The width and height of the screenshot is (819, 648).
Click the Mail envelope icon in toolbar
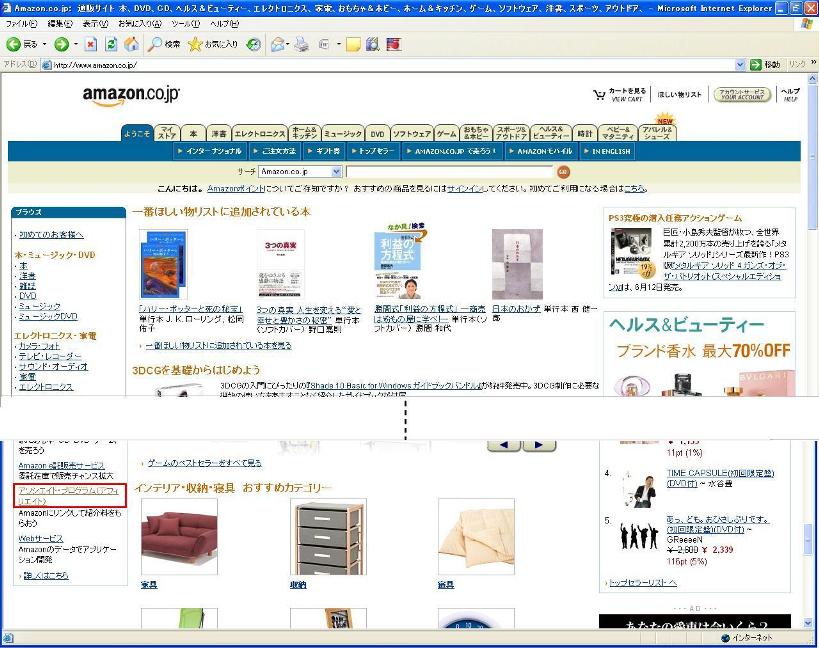point(277,44)
